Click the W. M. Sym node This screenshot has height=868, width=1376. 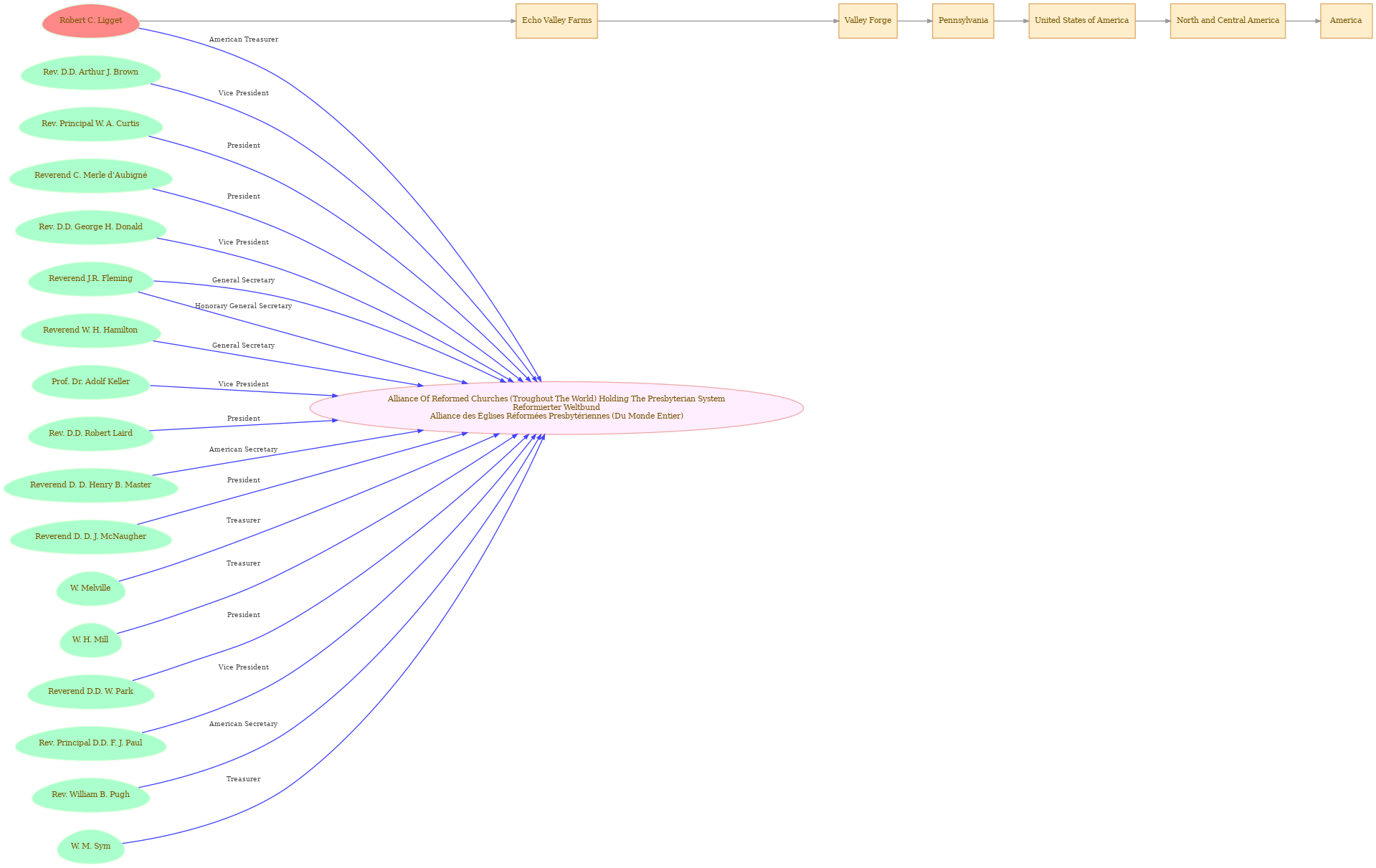click(x=91, y=846)
